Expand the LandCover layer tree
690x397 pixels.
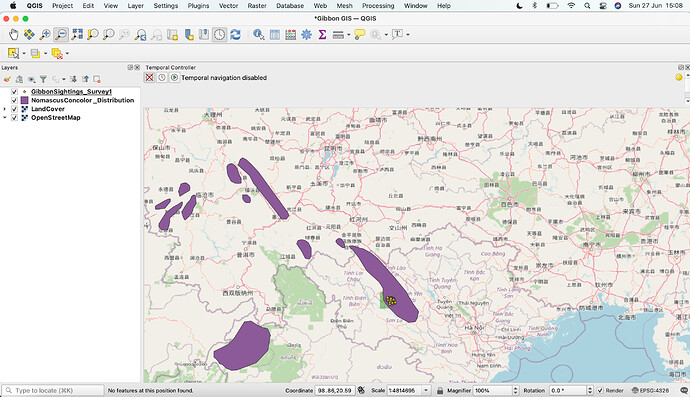click(x=4, y=109)
